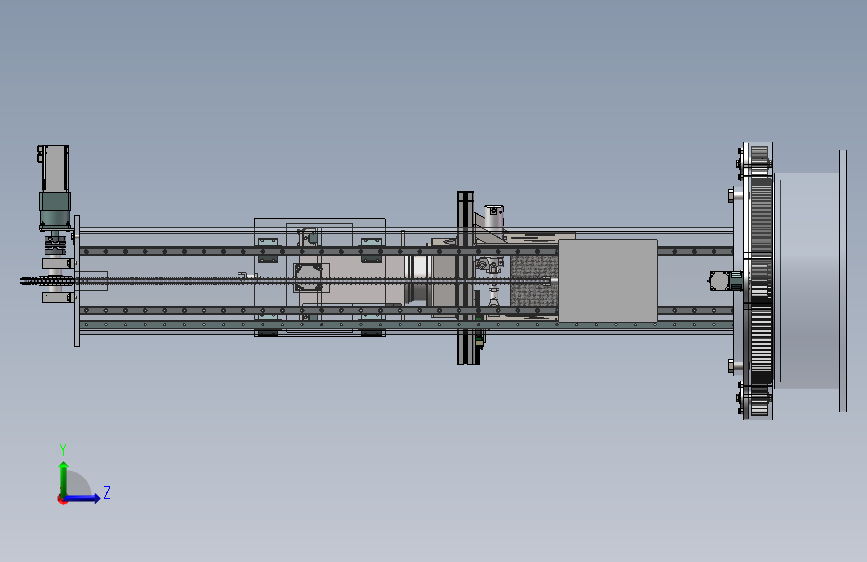
Task: Select the light cylindrical drum at far right
Action: click(808, 281)
